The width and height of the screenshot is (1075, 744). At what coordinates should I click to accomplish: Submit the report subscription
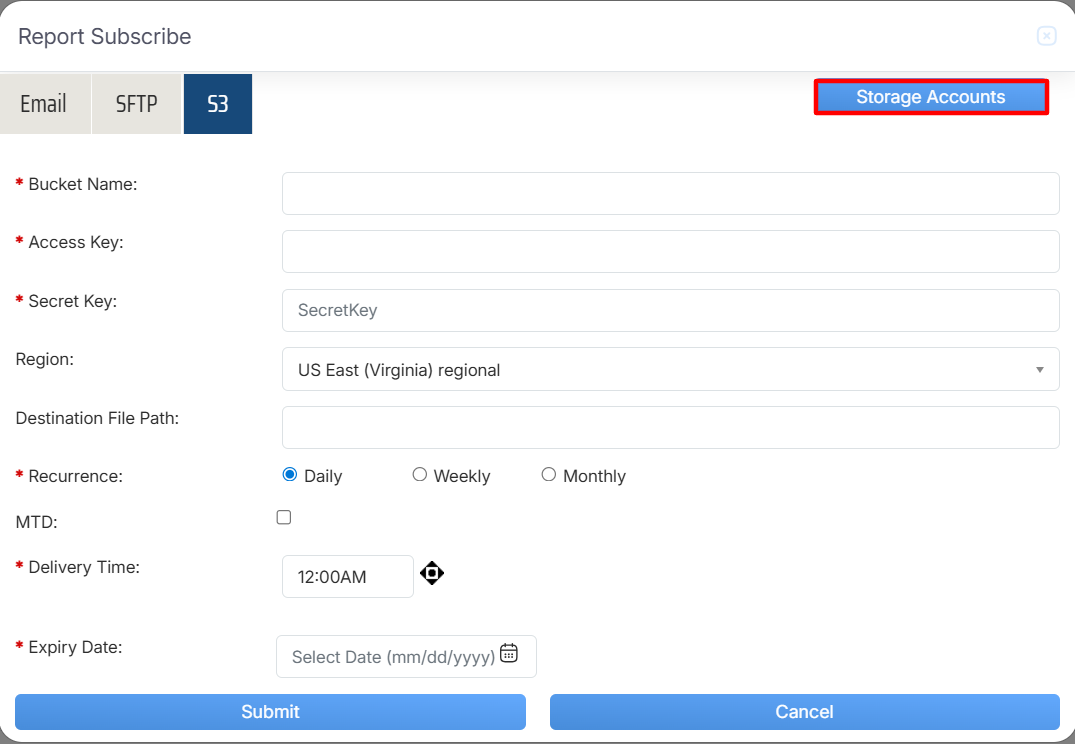pyautogui.click(x=270, y=712)
